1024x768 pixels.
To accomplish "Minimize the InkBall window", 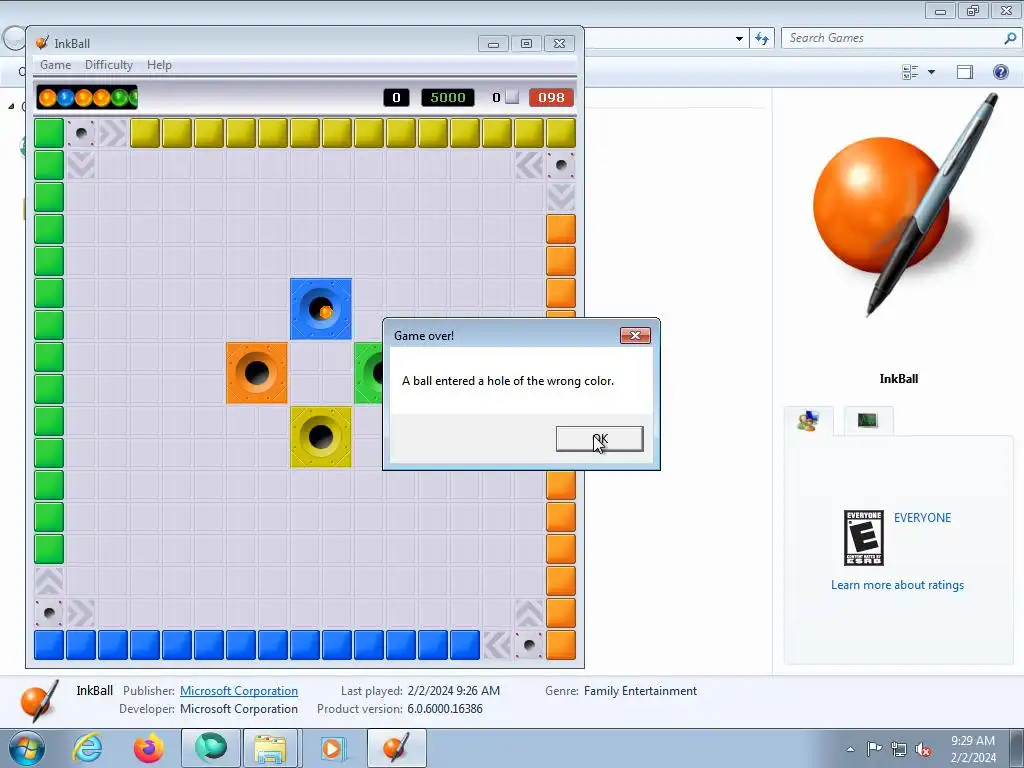I will tap(494, 44).
